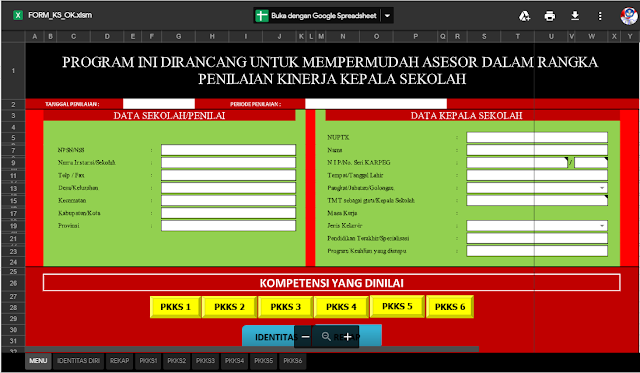Screen dimensions: 640x373
Task: Click the blue IDENTITAS button
Action: pos(269,337)
